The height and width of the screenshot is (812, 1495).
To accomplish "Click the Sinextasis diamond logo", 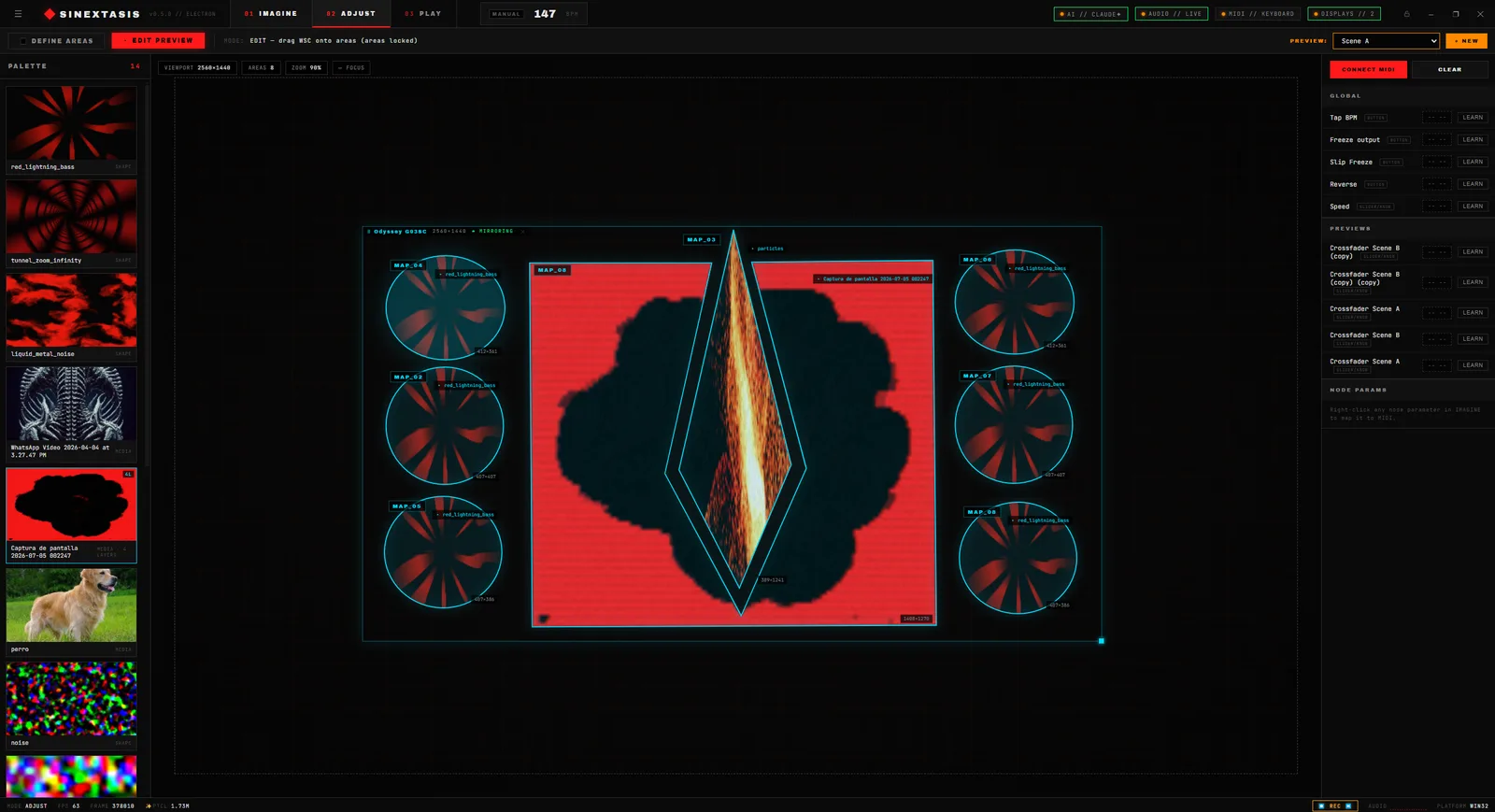I will coord(50,14).
